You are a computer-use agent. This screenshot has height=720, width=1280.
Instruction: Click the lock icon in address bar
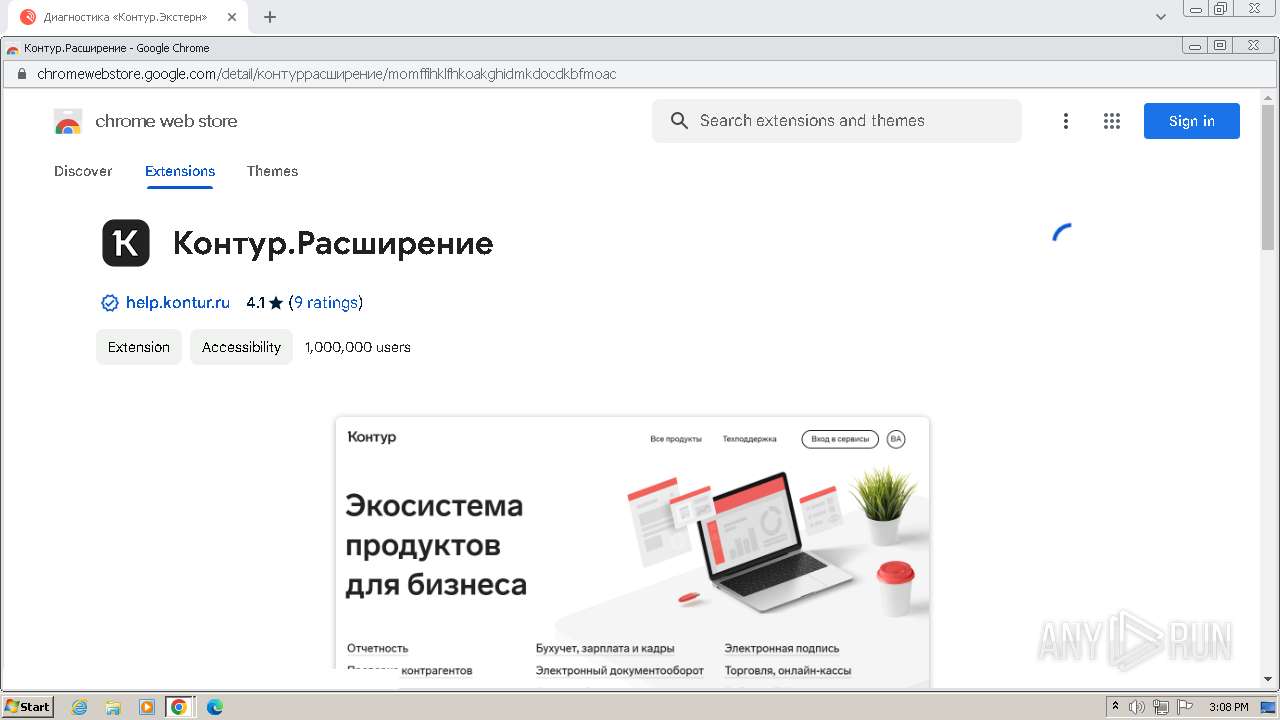[21, 74]
